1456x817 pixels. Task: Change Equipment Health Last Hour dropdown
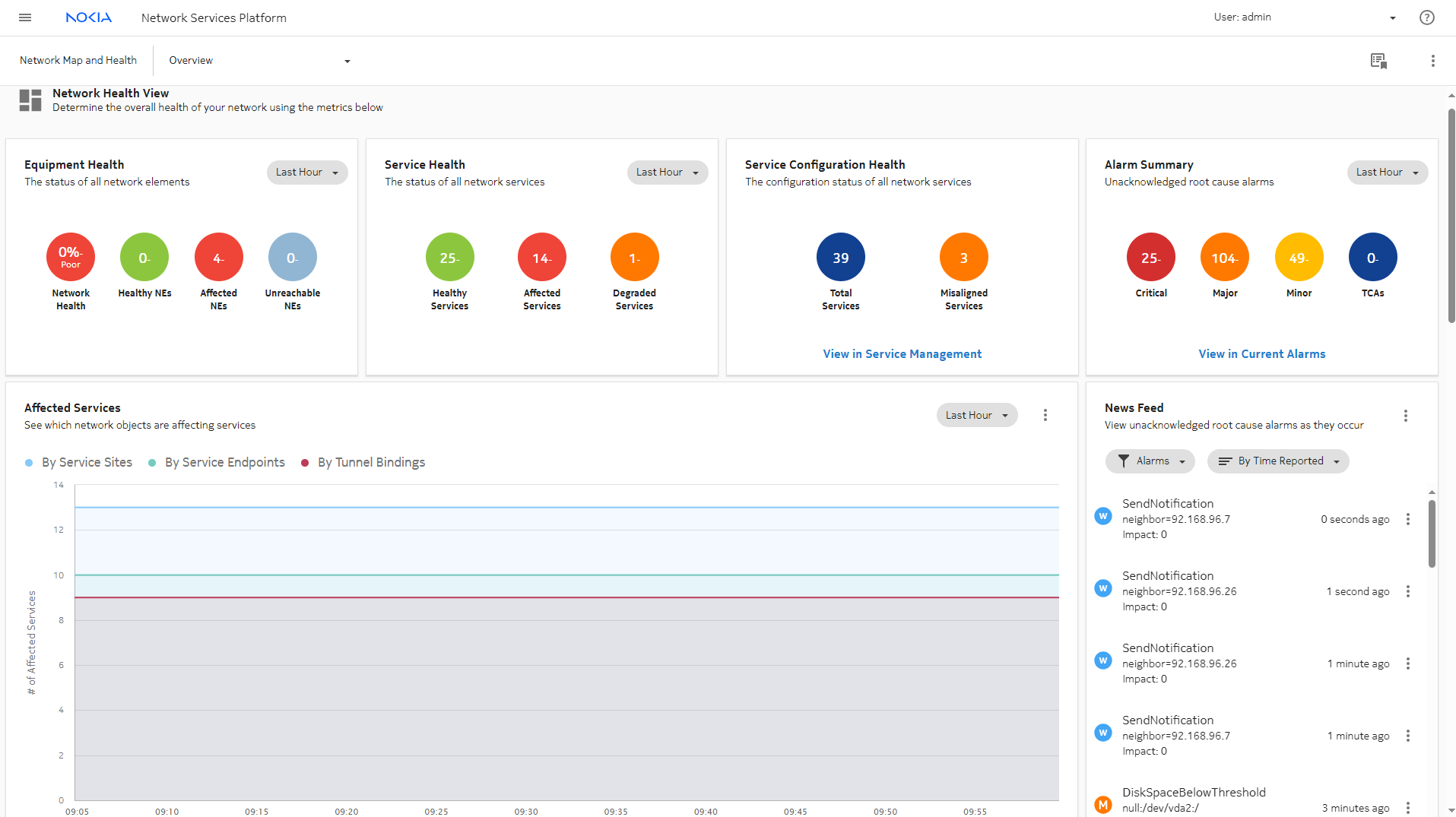(307, 173)
